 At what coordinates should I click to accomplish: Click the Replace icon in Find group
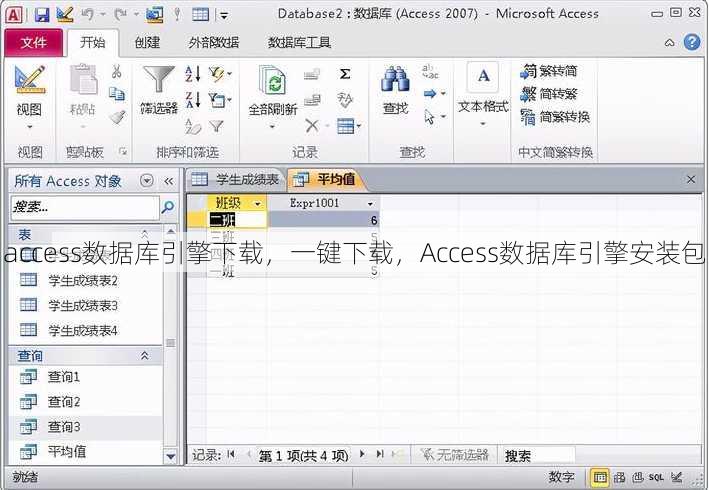click(430, 71)
